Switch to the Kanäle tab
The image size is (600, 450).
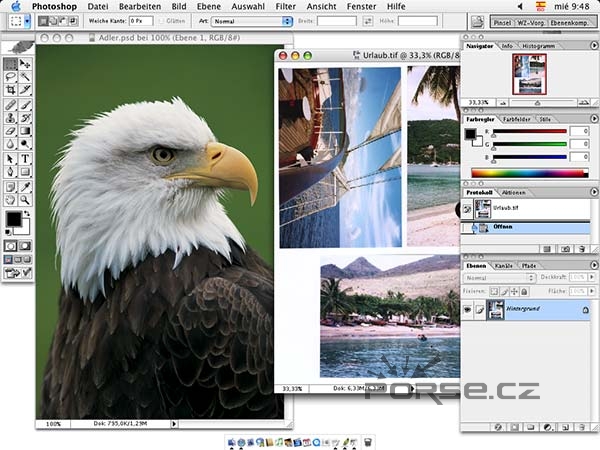(x=504, y=266)
